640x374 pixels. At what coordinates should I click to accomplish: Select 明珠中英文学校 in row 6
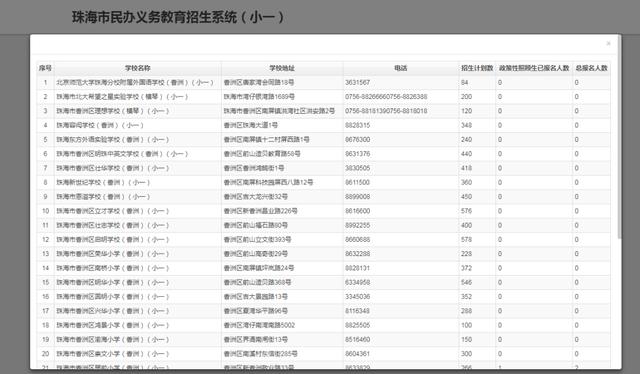pos(122,154)
